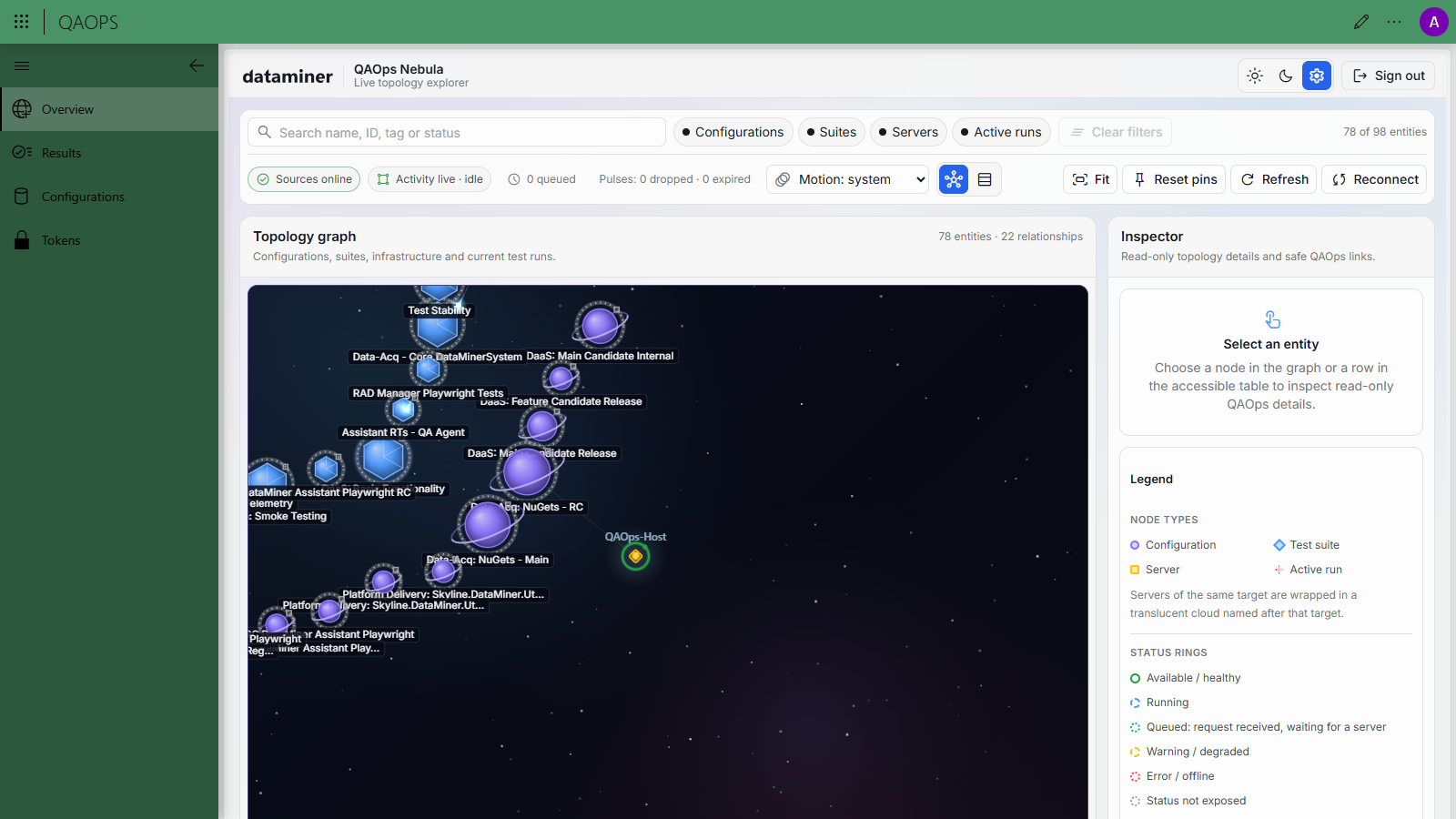This screenshot has width=1456, height=819.
Task: Select DaaS: Main Candidate Release planet
Action: tap(542, 425)
